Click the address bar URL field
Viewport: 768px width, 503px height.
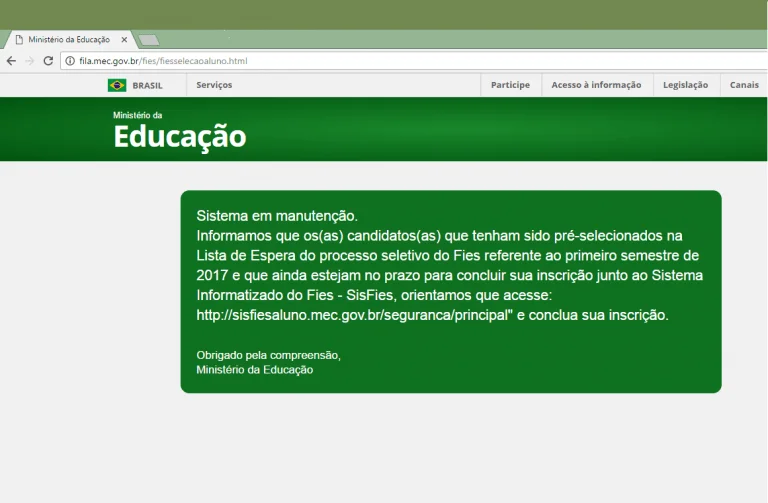[x=414, y=61]
